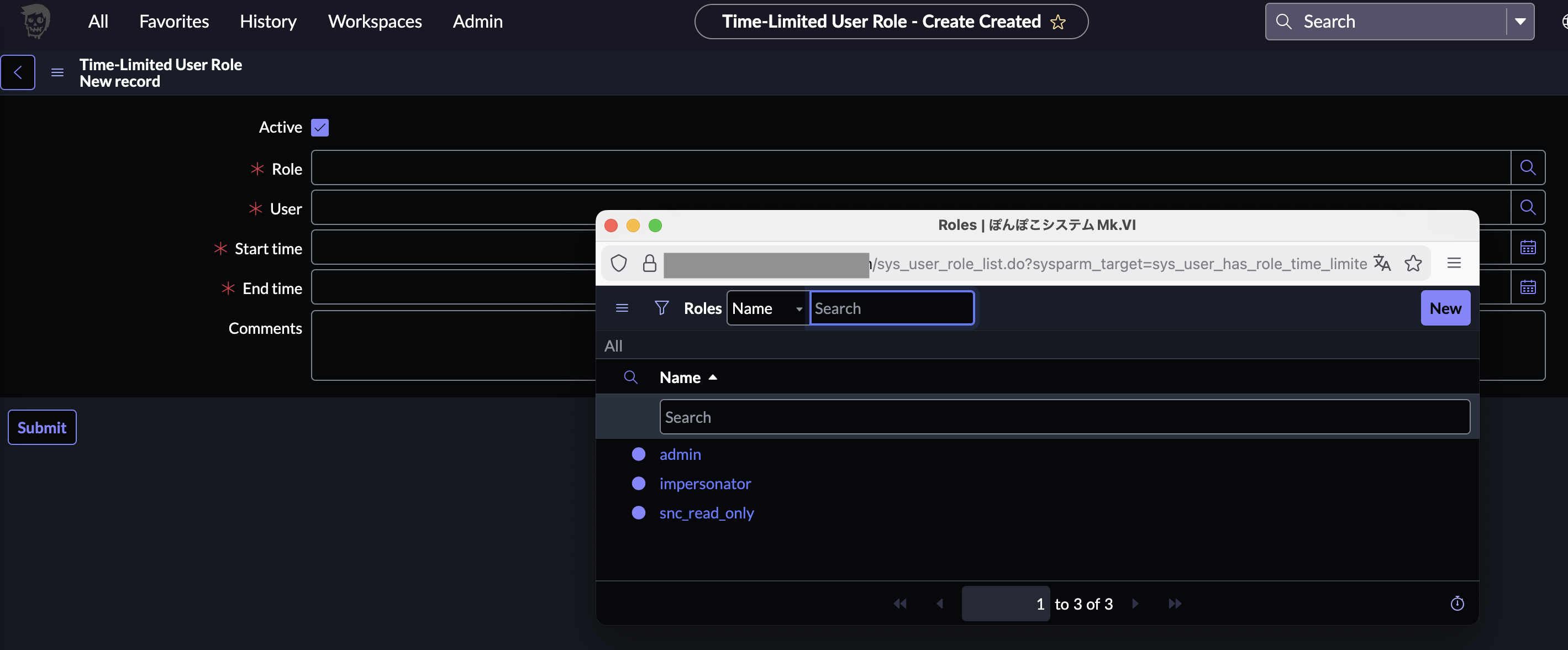The height and width of the screenshot is (650, 1568).
Task: Click the browser translate page icon
Action: tap(1382, 263)
